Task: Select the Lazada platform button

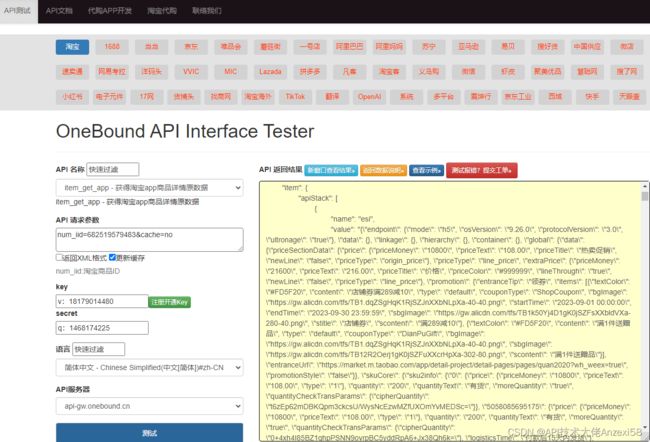Action: pos(270,72)
